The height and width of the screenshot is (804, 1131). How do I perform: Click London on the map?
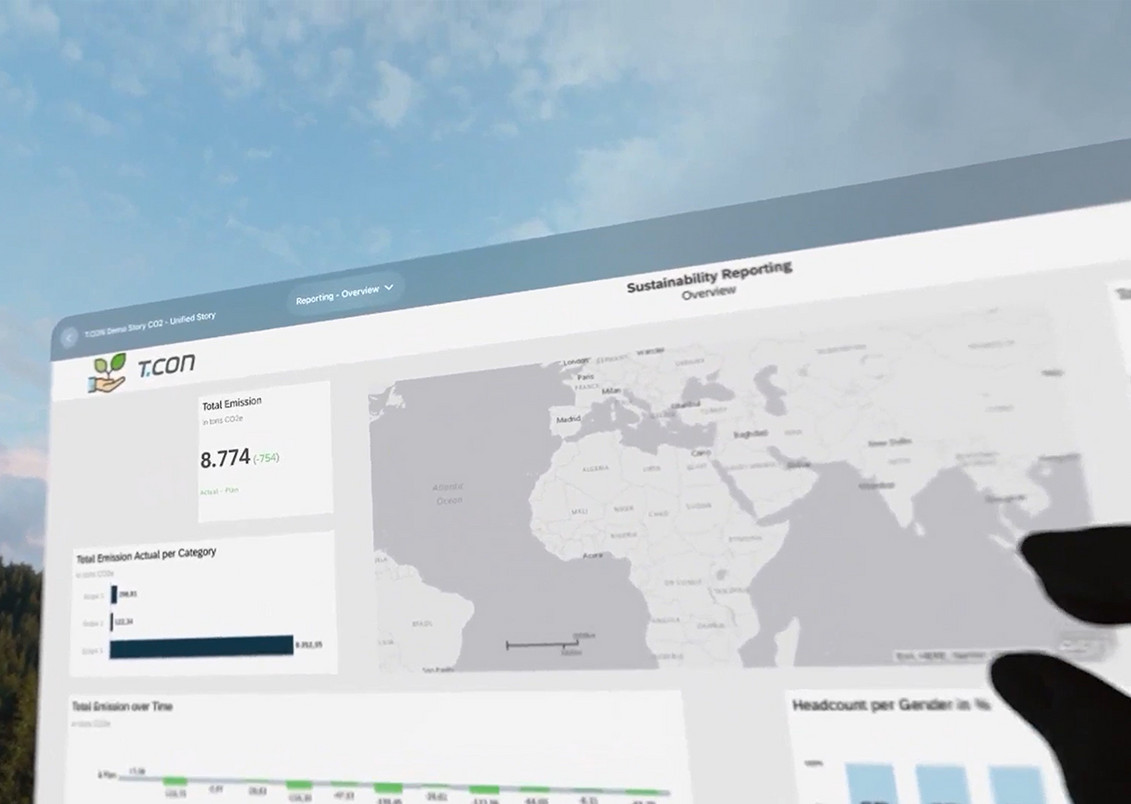576,361
